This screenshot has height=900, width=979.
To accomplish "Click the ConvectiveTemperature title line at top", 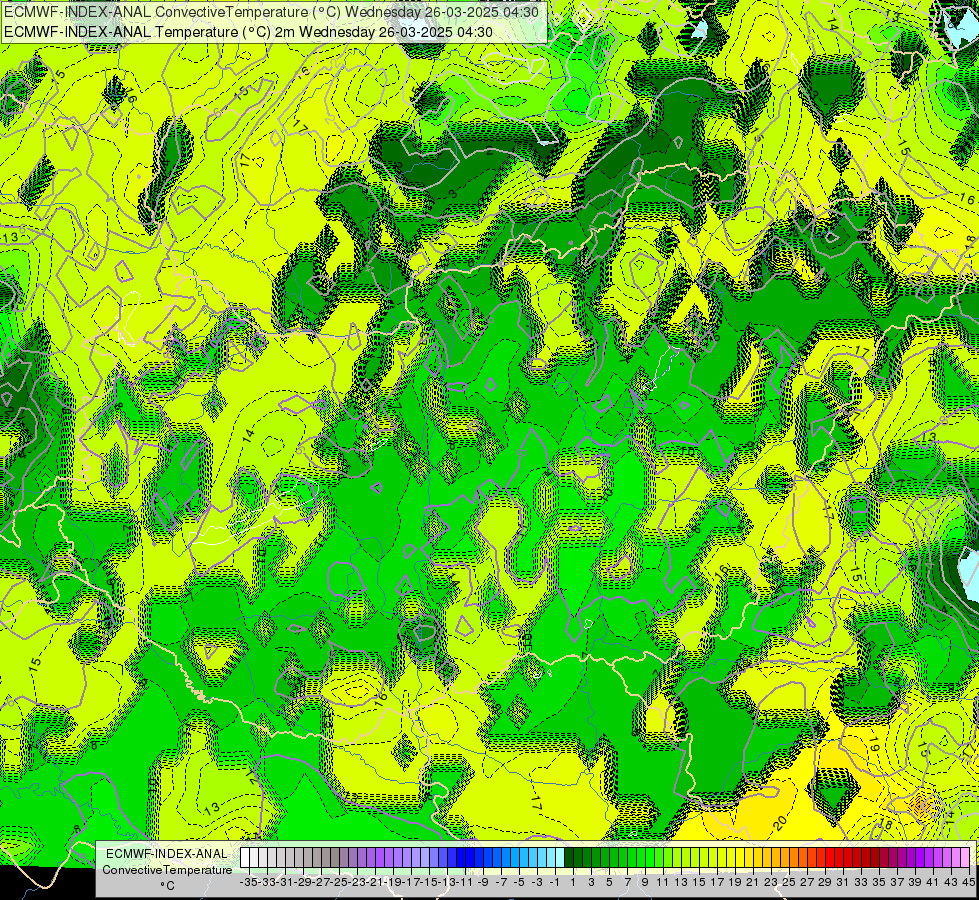I will pos(271,11).
